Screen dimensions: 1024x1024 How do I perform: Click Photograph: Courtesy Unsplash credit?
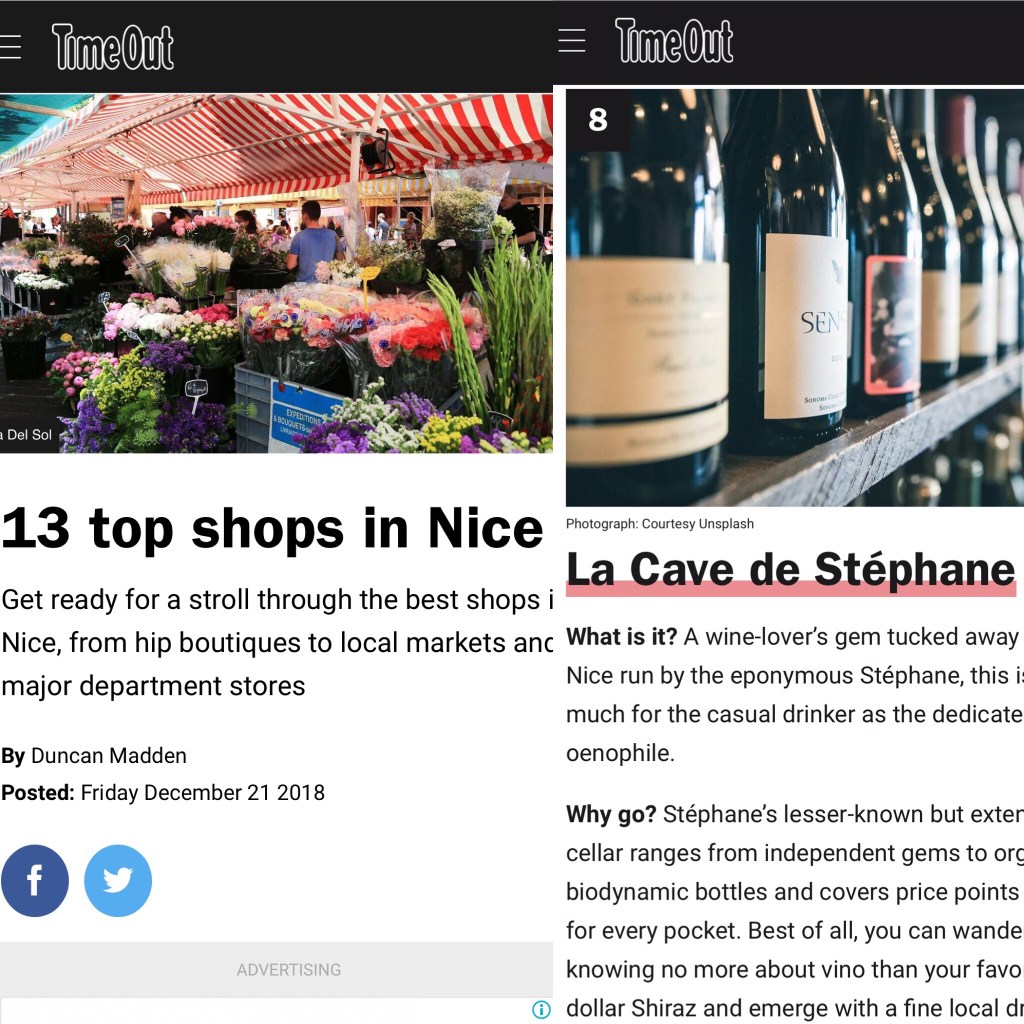[x=660, y=524]
